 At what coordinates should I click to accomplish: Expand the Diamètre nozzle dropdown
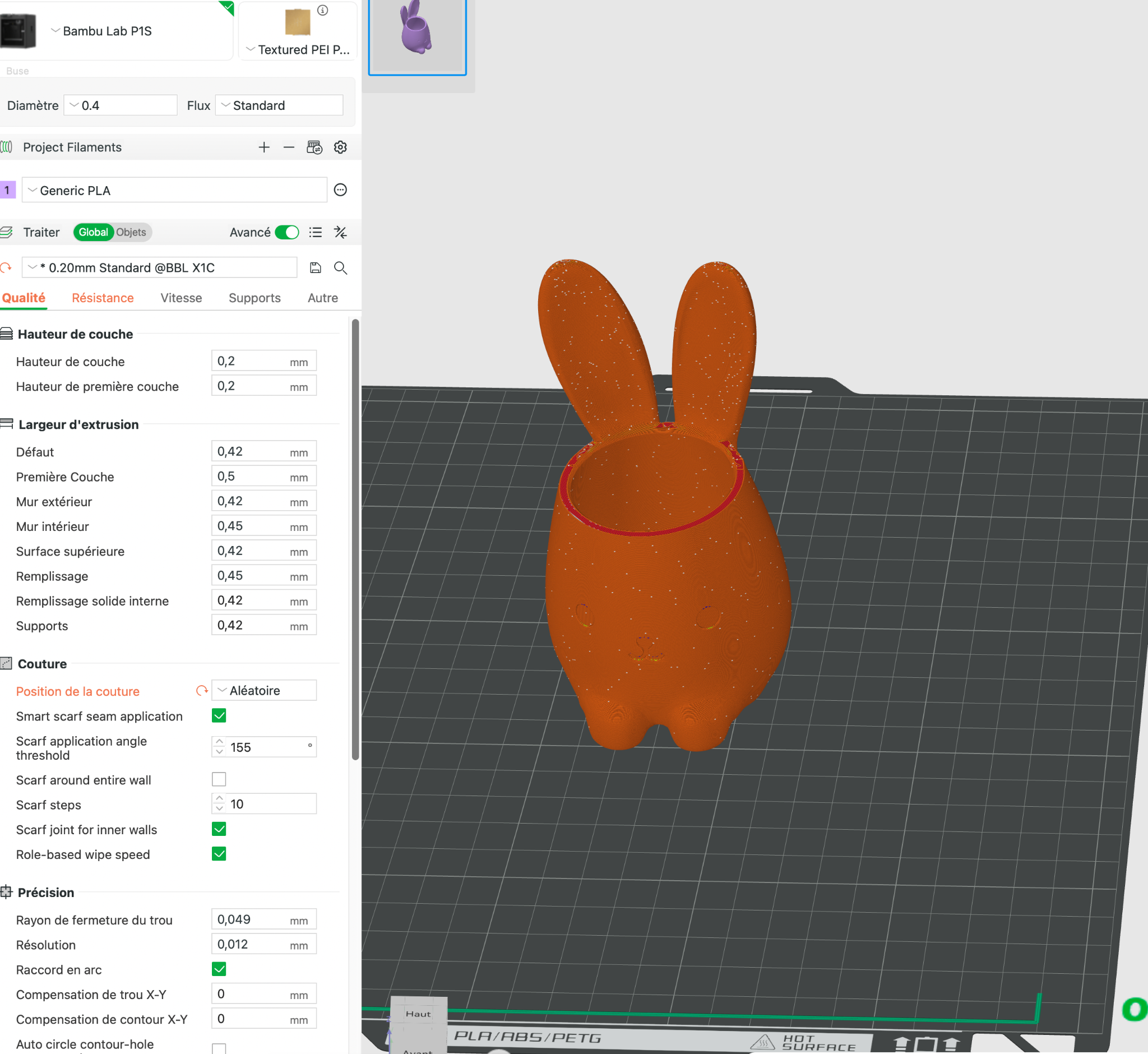(x=121, y=105)
